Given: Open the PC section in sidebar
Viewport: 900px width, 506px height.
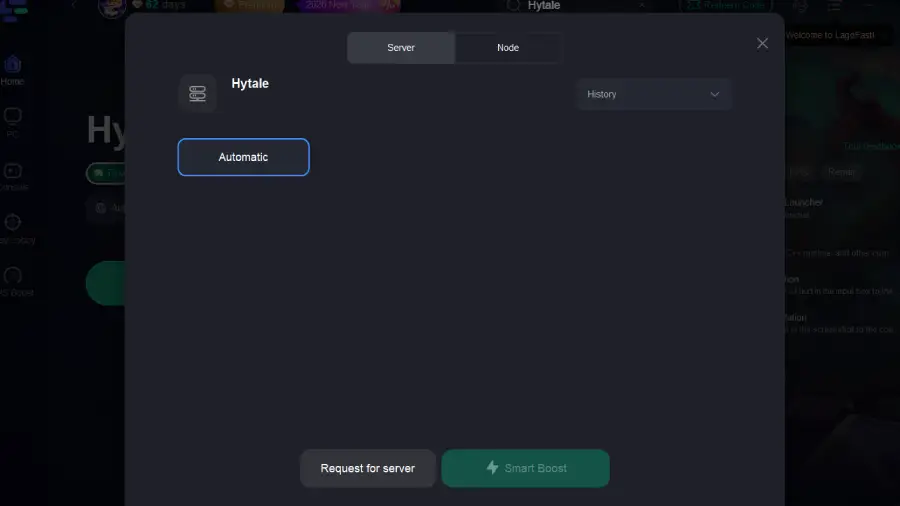Looking at the screenshot, I should point(13,122).
